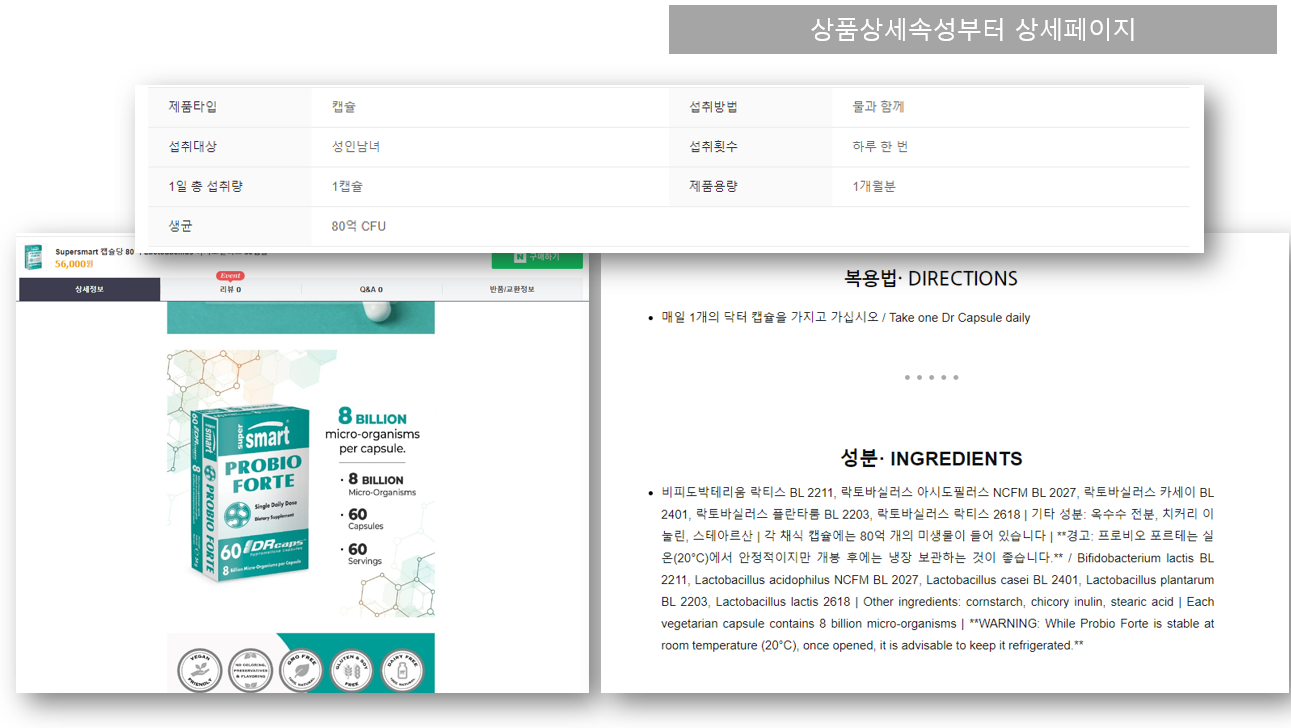
Task: Click the small product thumbnail beside Supersmart title
Action: pyautogui.click(x=34, y=256)
